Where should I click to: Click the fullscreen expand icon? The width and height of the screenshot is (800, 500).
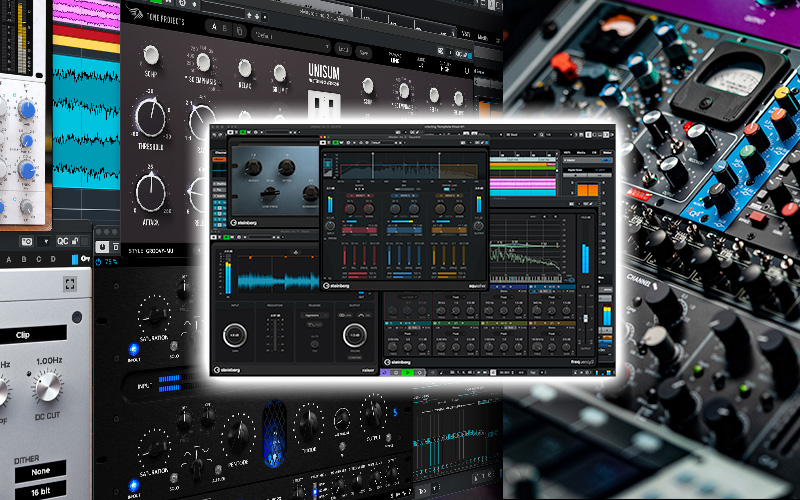(x=69, y=286)
